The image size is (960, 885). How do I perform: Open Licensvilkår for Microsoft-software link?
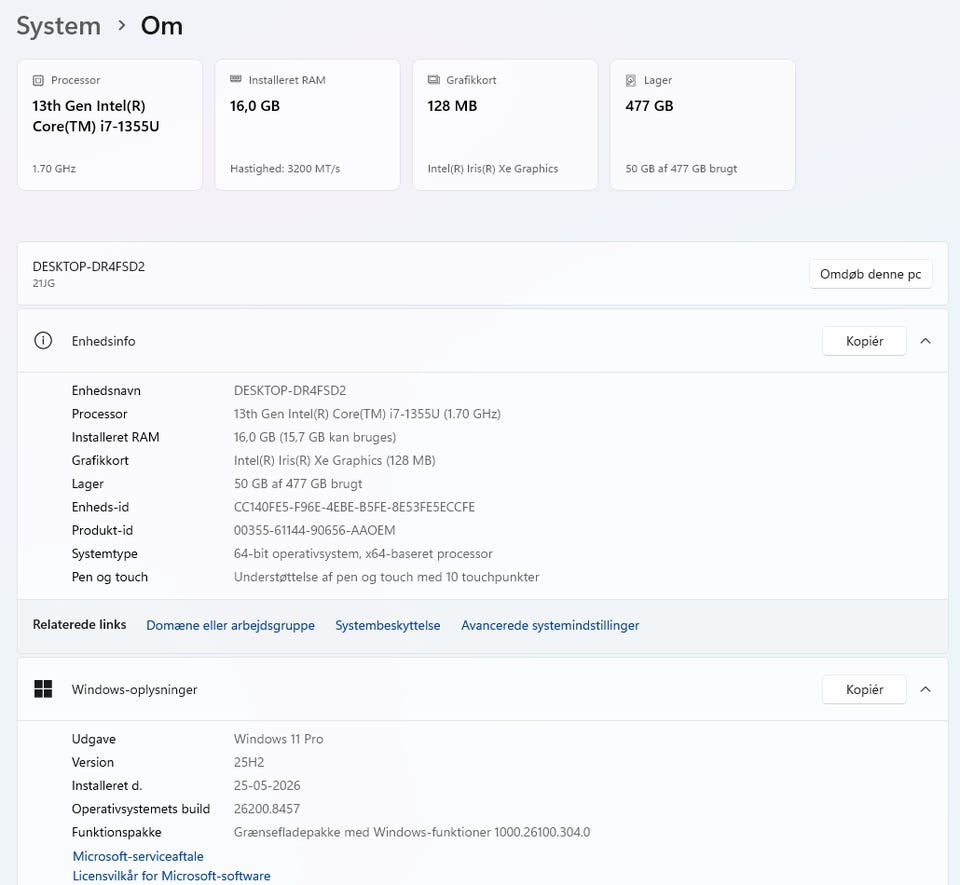(171, 876)
